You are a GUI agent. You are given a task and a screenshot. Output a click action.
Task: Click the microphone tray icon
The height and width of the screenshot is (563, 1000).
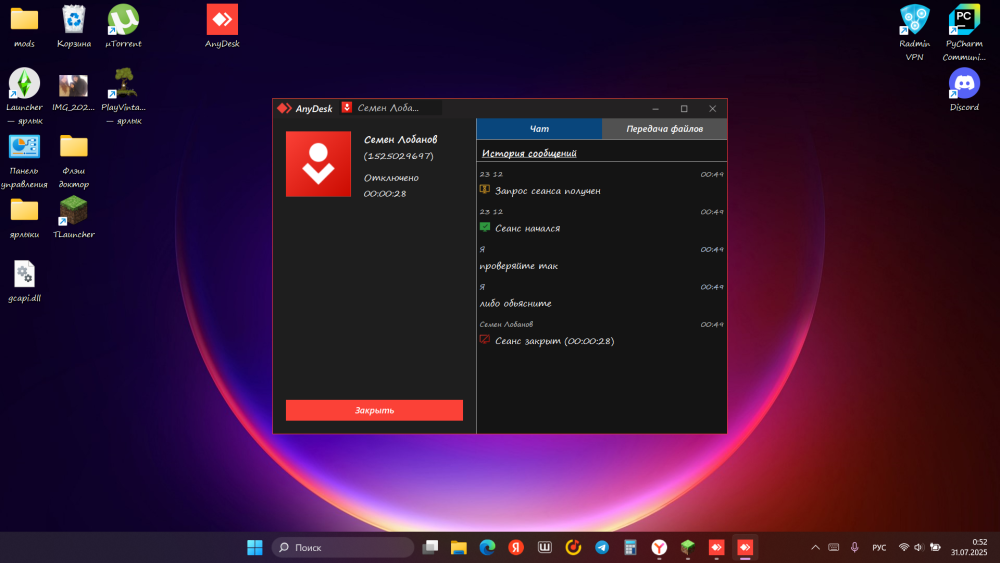pyautogui.click(x=855, y=547)
